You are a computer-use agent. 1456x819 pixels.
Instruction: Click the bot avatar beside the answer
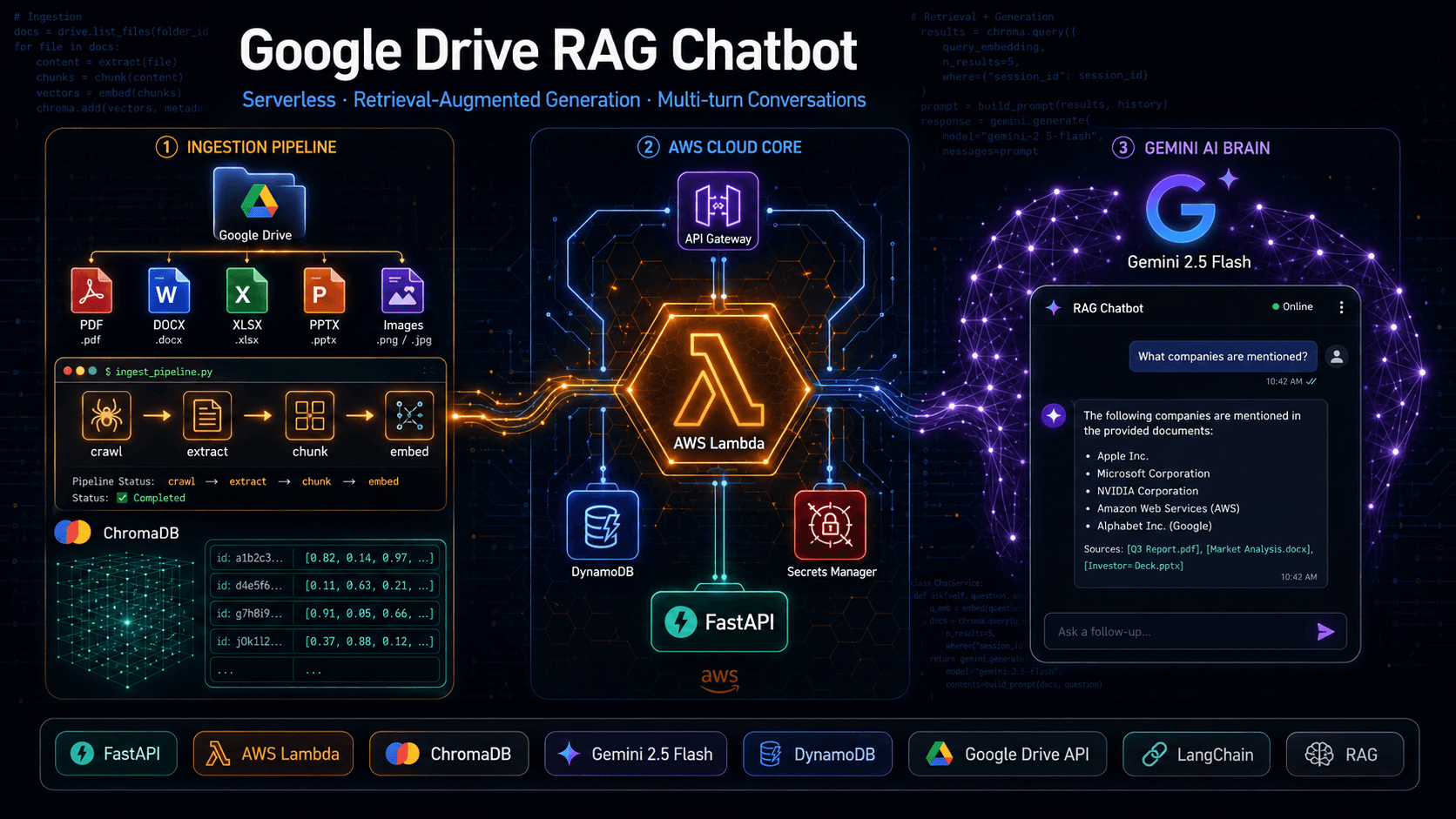pyautogui.click(x=1054, y=415)
